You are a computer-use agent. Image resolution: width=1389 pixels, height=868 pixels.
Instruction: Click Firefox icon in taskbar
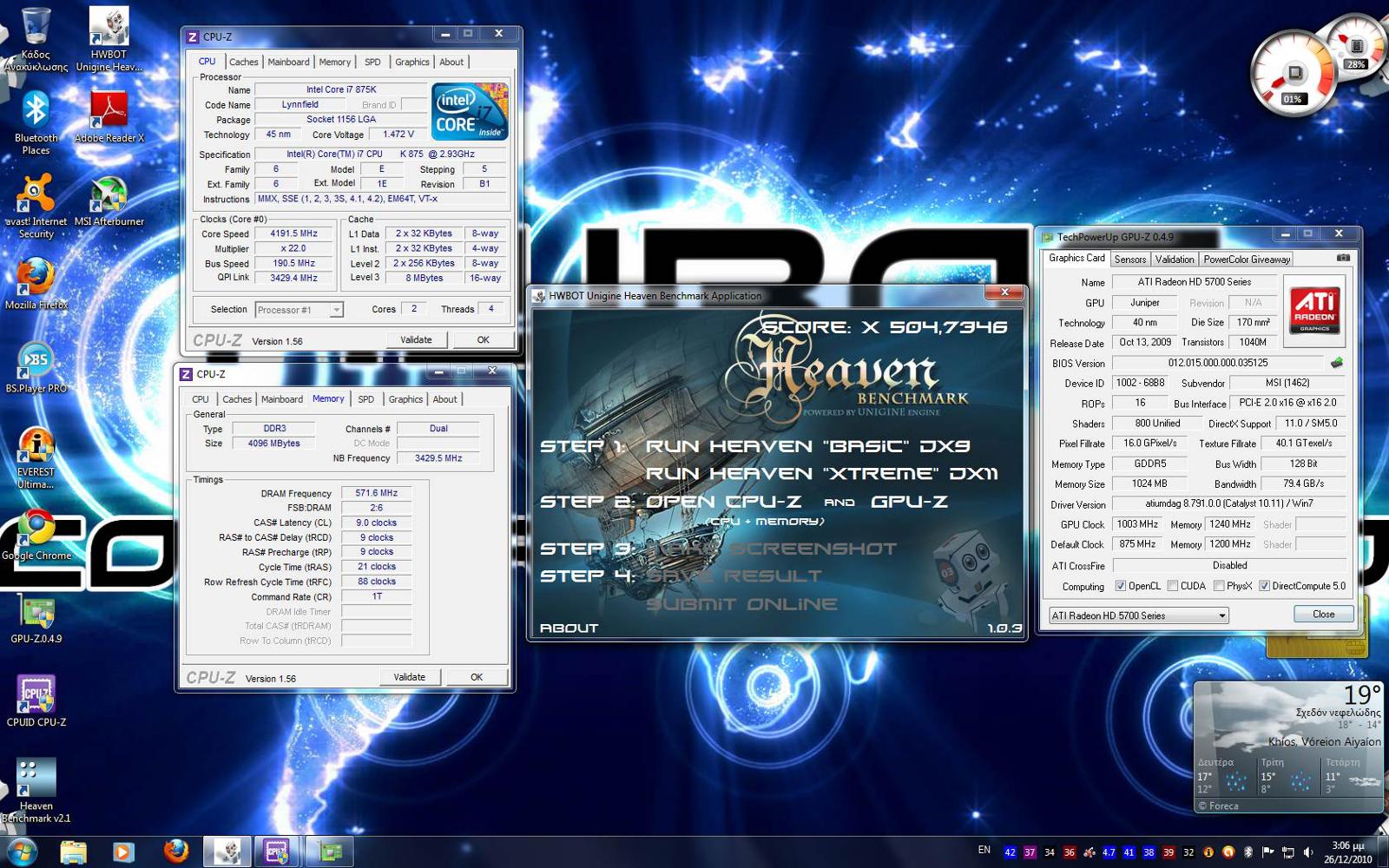[x=176, y=852]
